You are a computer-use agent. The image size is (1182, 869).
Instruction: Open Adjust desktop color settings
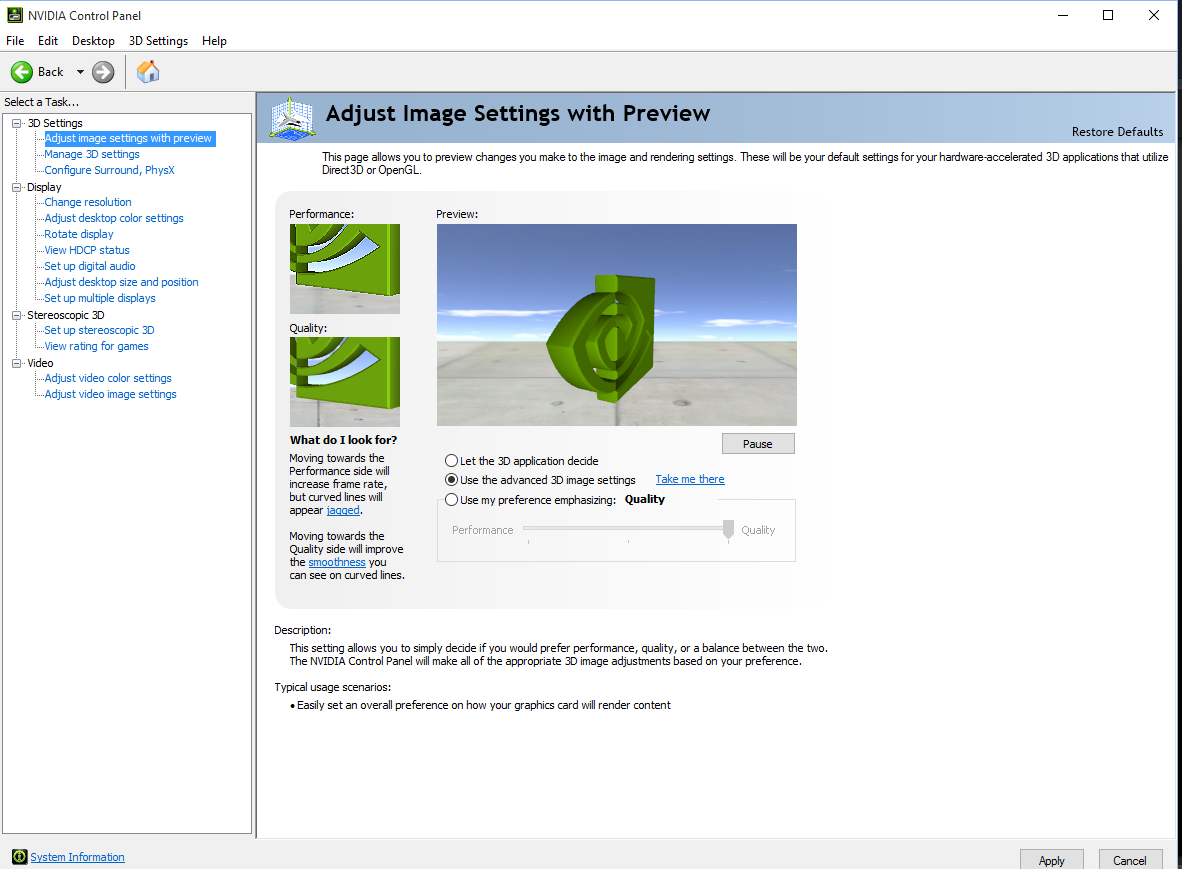(x=114, y=219)
